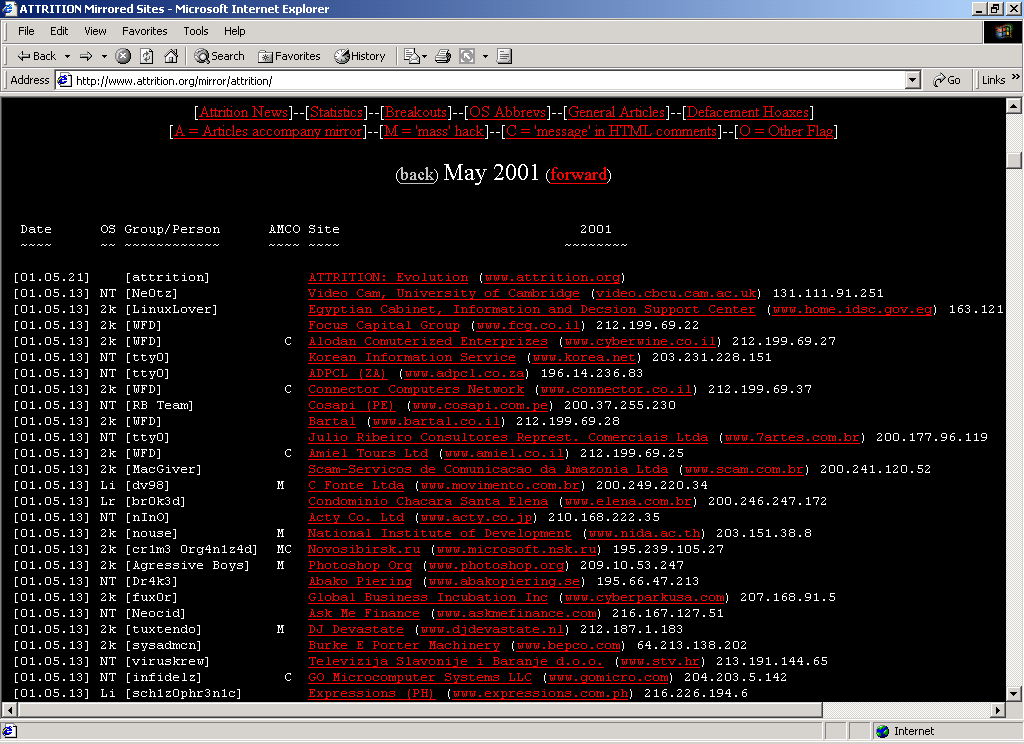Click the Internet zone globe icon
Viewport: 1024px width, 744px height.
(x=883, y=731)
